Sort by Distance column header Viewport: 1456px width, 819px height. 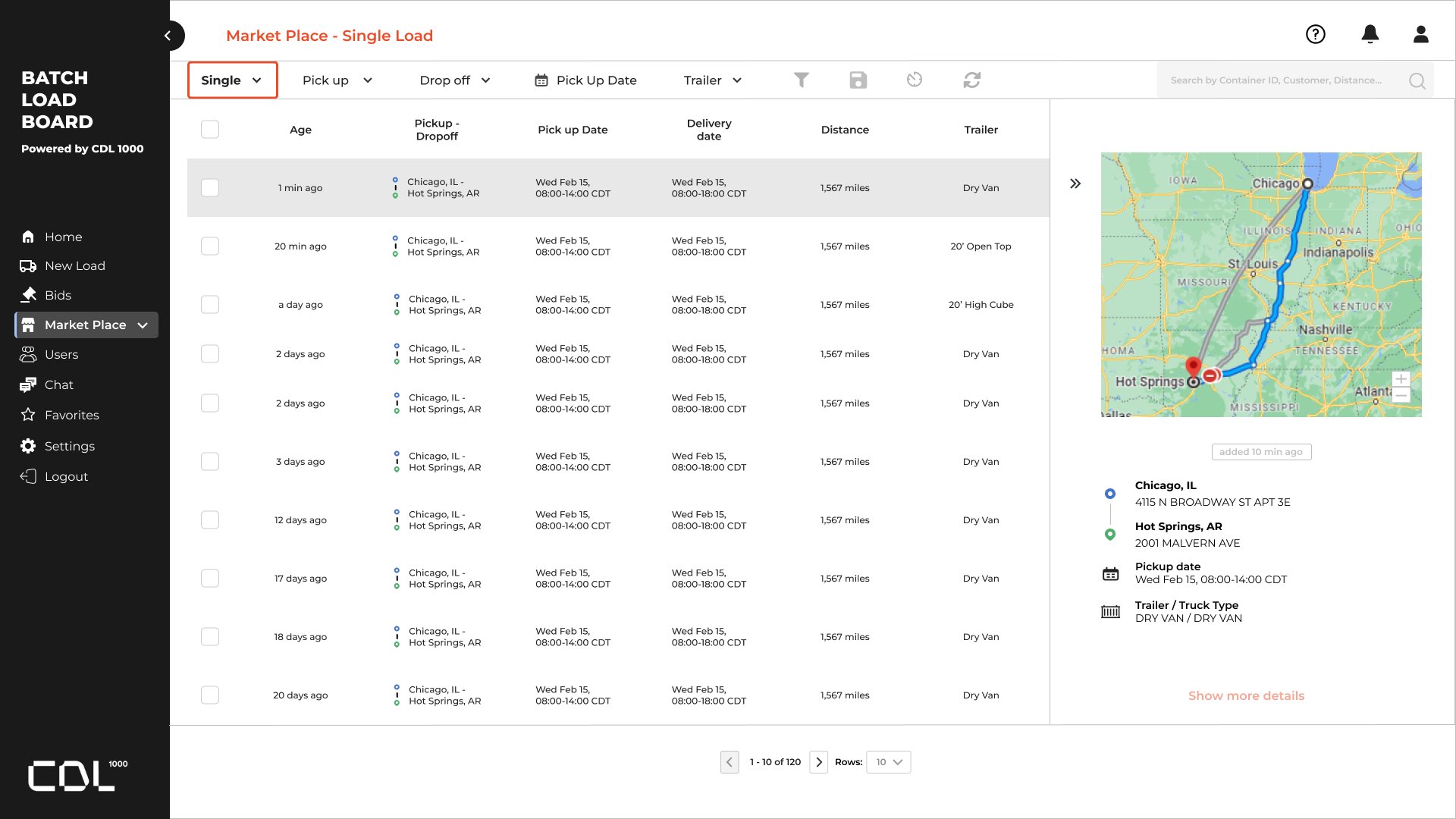pos(845,130)
